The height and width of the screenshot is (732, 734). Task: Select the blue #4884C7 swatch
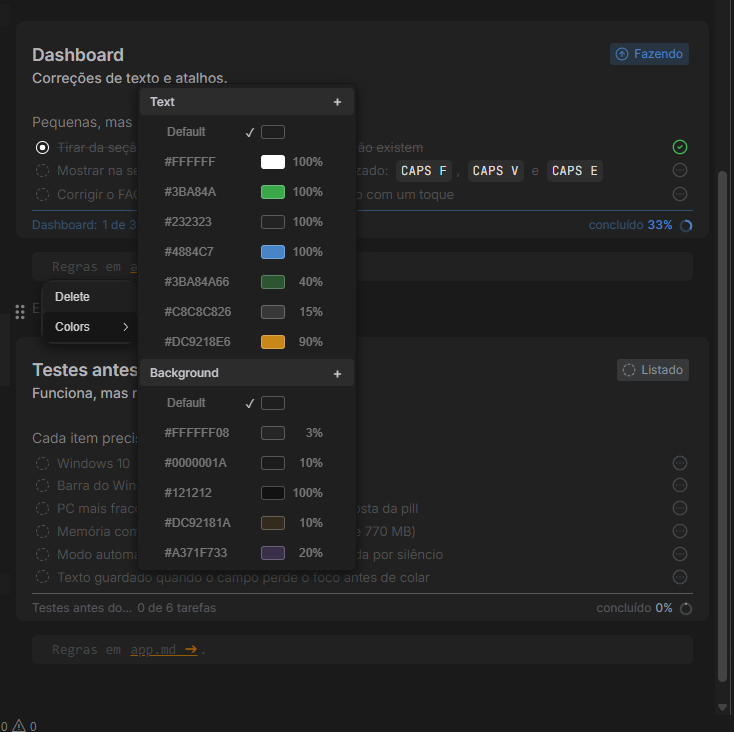click(x=273, y=252)
